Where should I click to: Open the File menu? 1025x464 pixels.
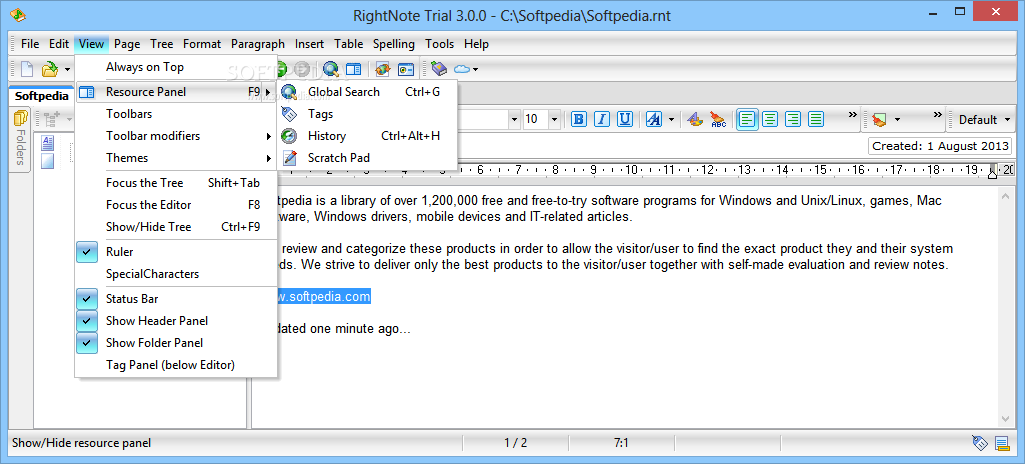(30, 44)
